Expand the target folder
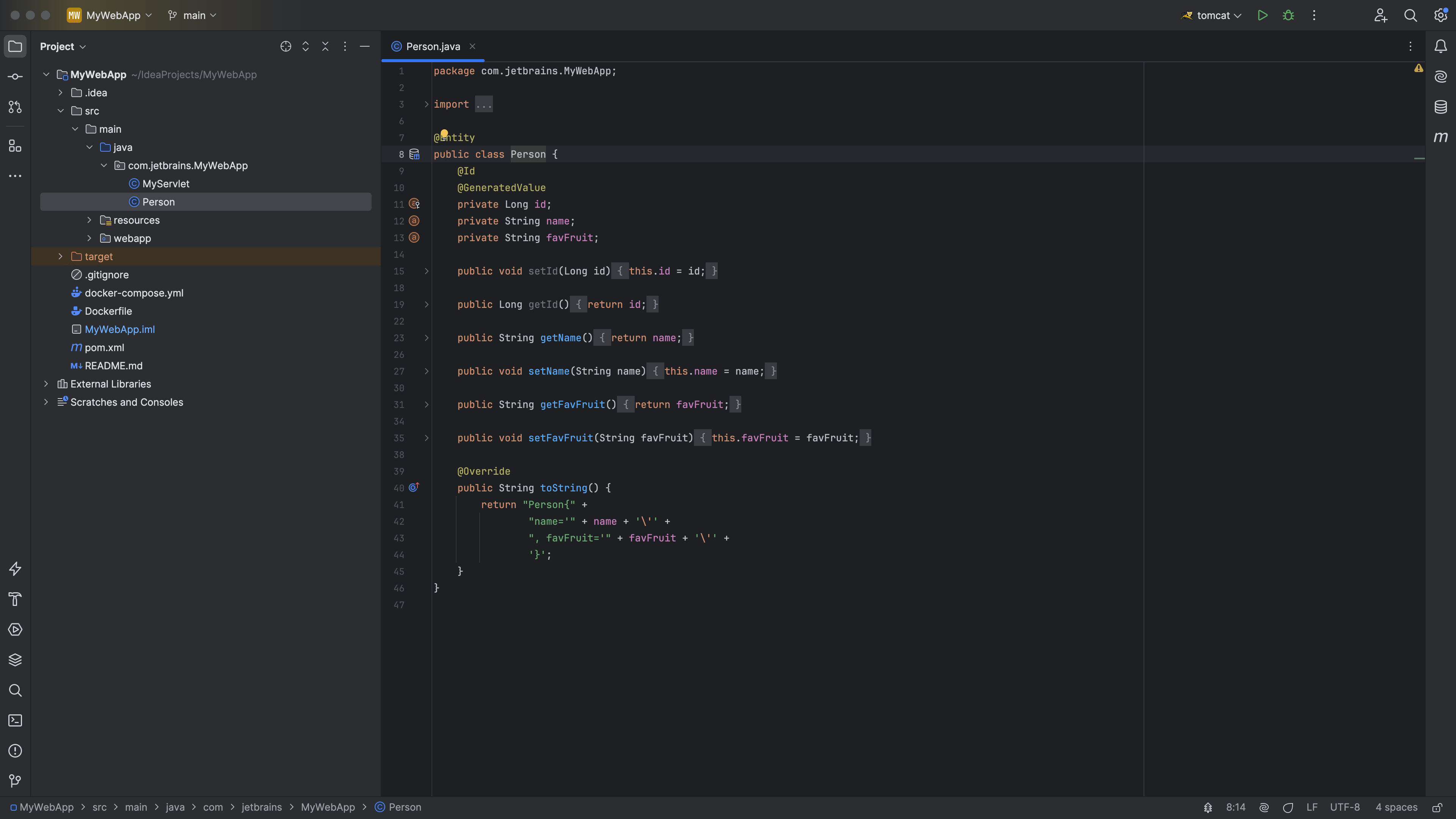 (61, 257)
